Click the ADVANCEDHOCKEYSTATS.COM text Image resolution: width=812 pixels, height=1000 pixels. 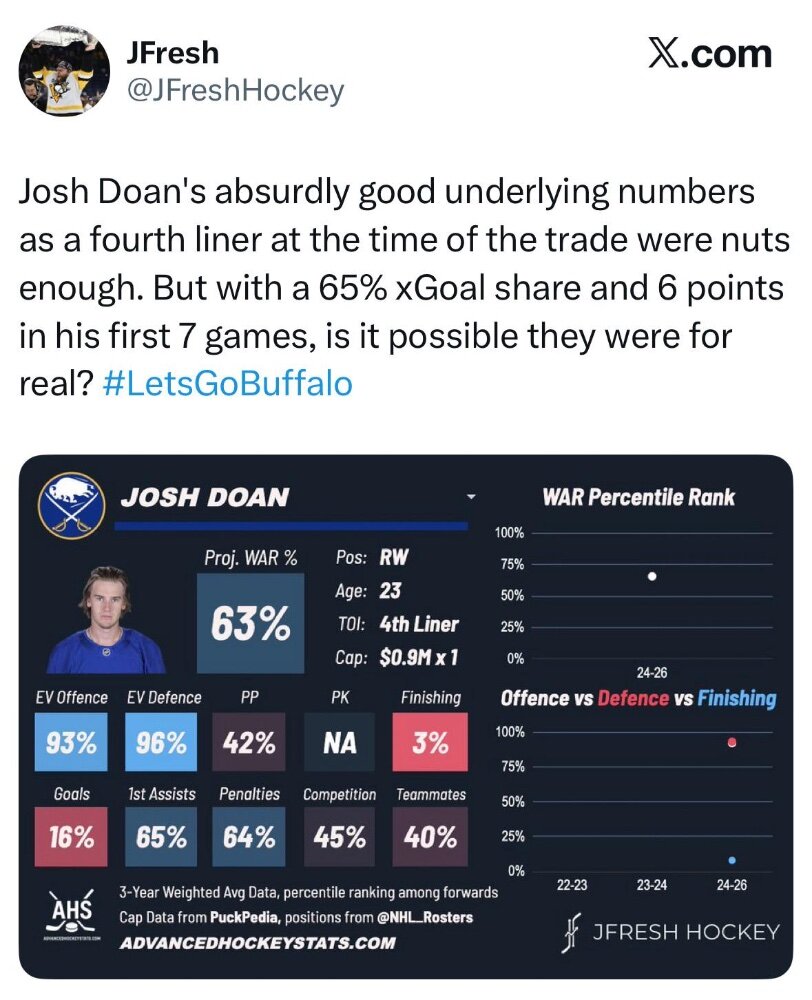point(257,942)
